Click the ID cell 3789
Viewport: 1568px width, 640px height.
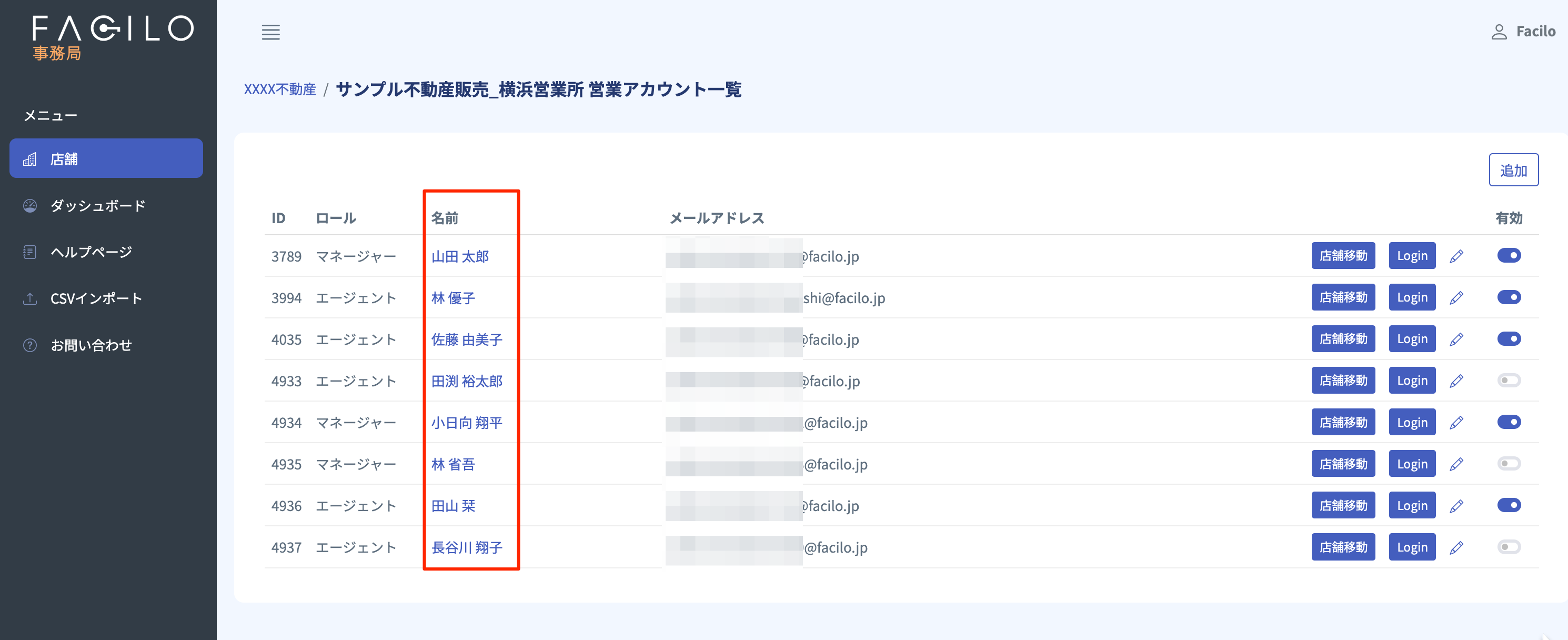[286, 256]
